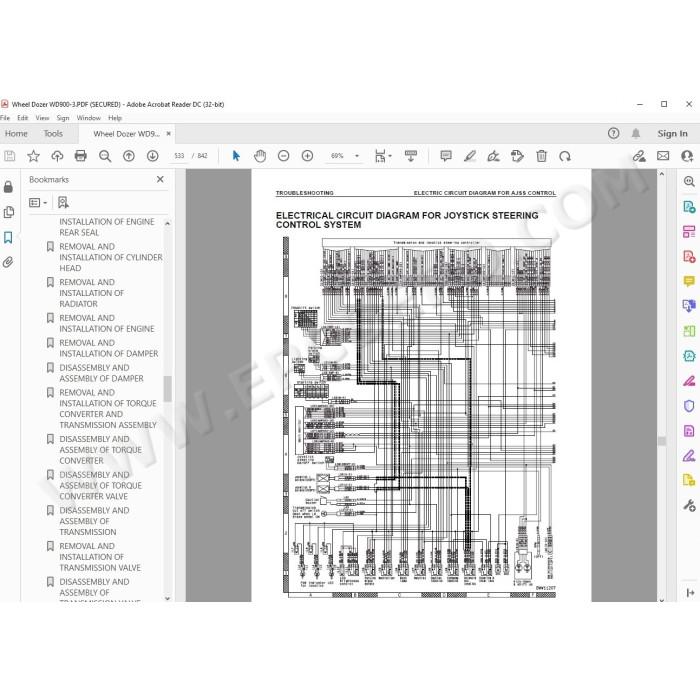This screenshot has width=700, height=700.
Task: Click the zoom percentage field
Action: [x=337, y=156]
